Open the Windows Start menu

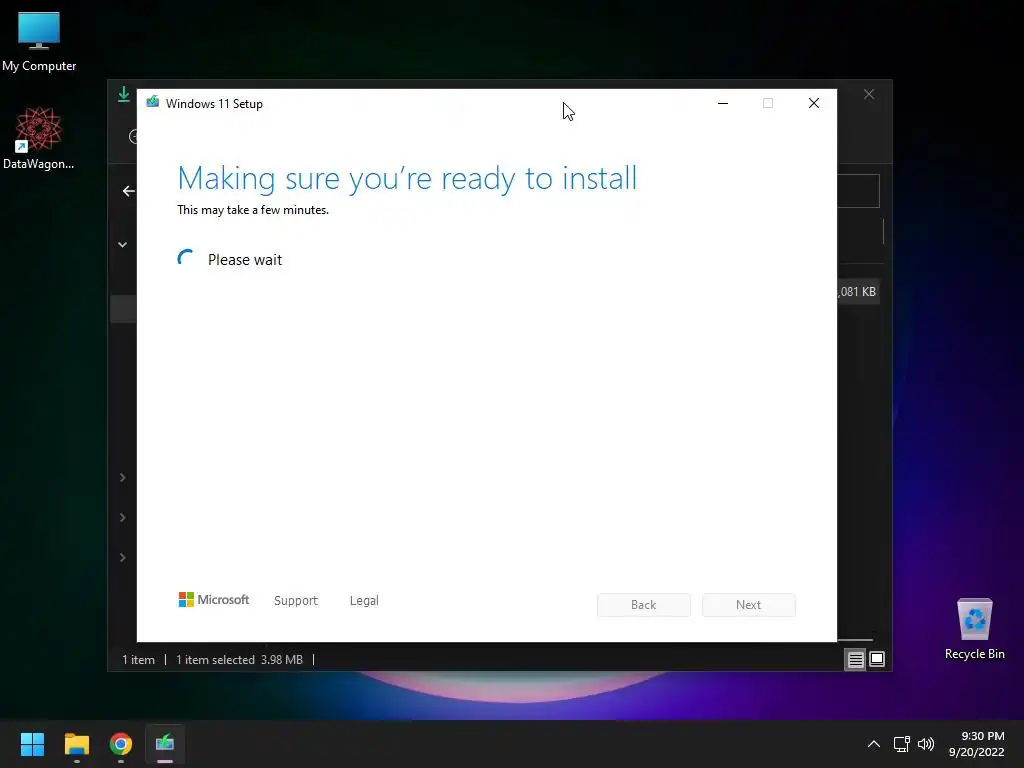pyautogui.click(x=32, y=744)
